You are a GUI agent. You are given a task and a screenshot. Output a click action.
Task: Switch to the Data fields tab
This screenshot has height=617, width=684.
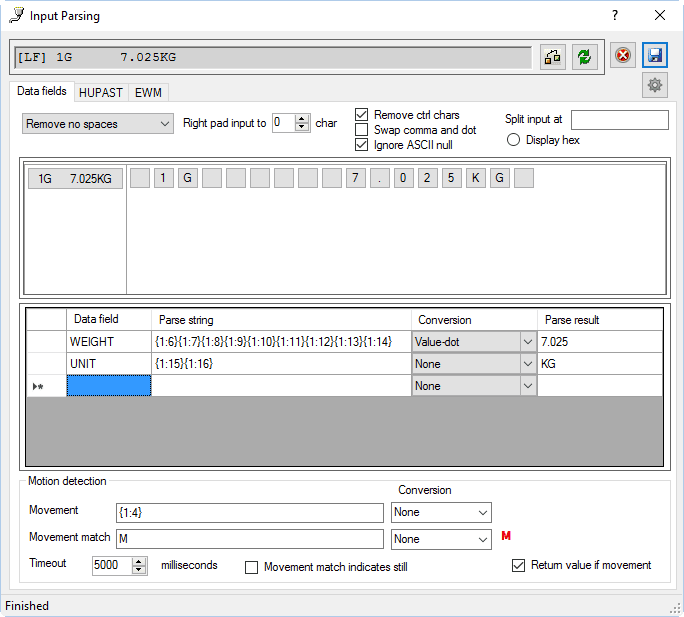[42, 91]
